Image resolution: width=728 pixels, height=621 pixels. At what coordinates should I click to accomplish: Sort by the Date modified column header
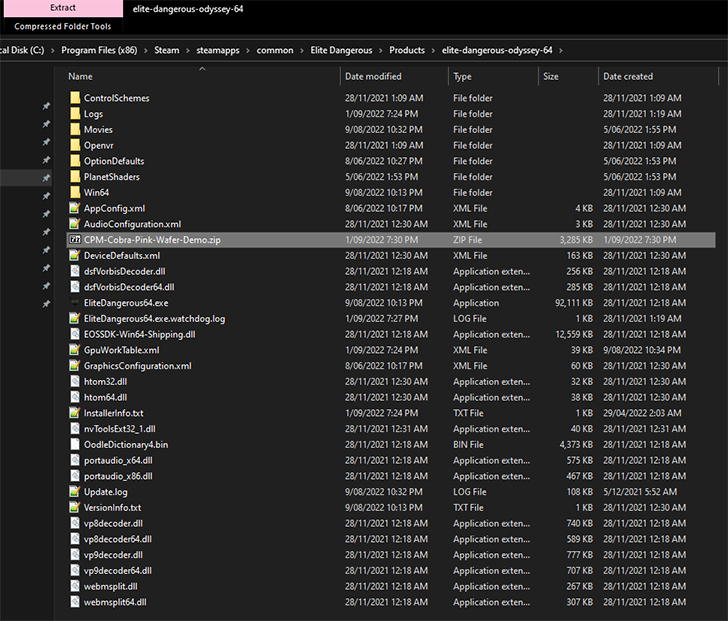click(x=373, y=77)
